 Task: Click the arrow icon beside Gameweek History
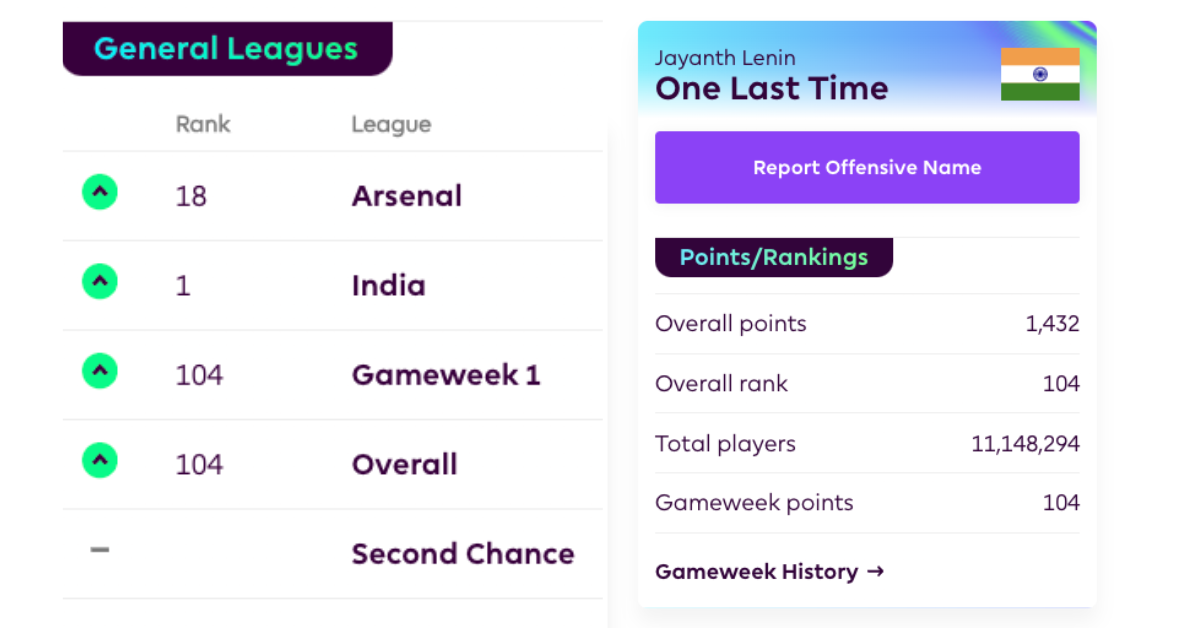[876, 572]
